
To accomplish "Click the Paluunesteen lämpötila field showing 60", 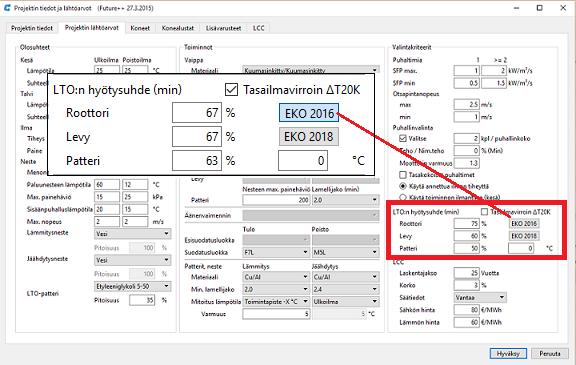I will tap(107, 184).
